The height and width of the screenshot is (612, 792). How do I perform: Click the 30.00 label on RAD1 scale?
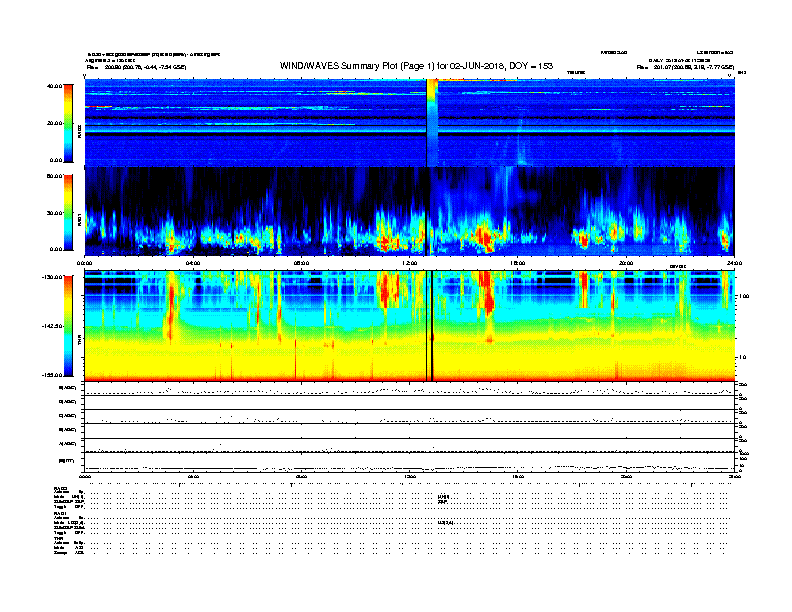[x=54, y=213]
